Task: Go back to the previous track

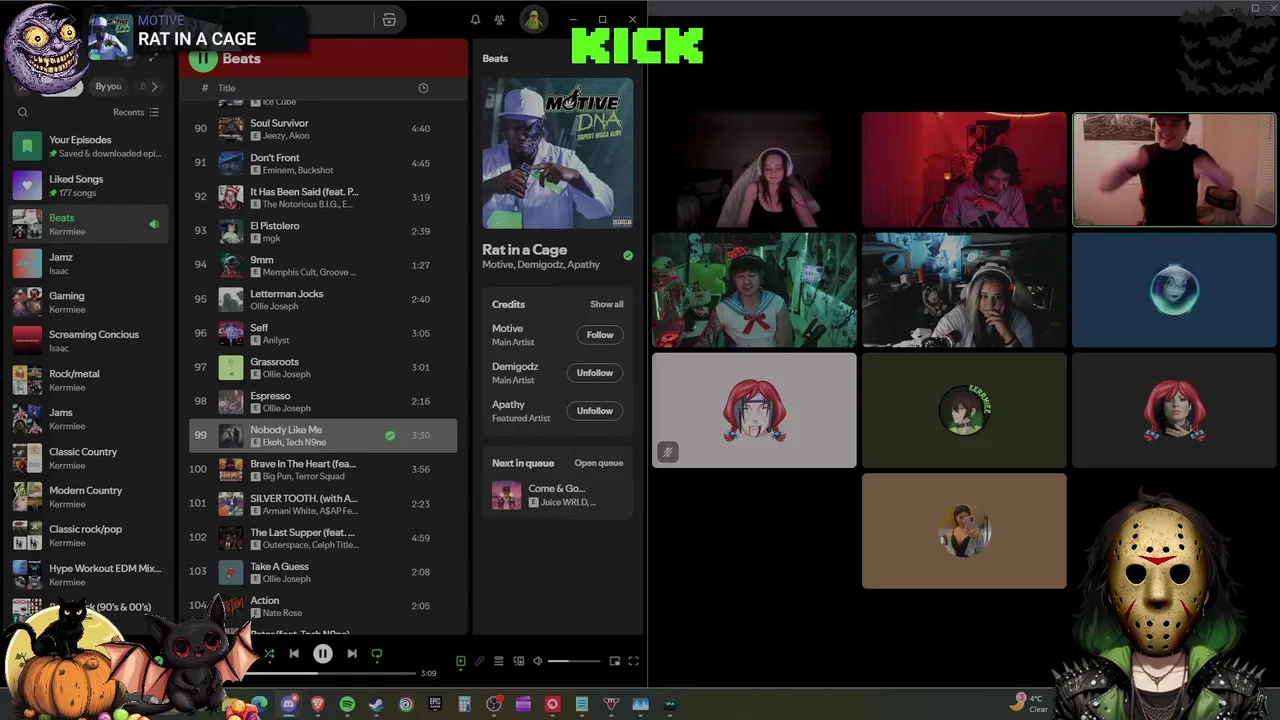Action: pyautogui.click(x=294, y=654)
